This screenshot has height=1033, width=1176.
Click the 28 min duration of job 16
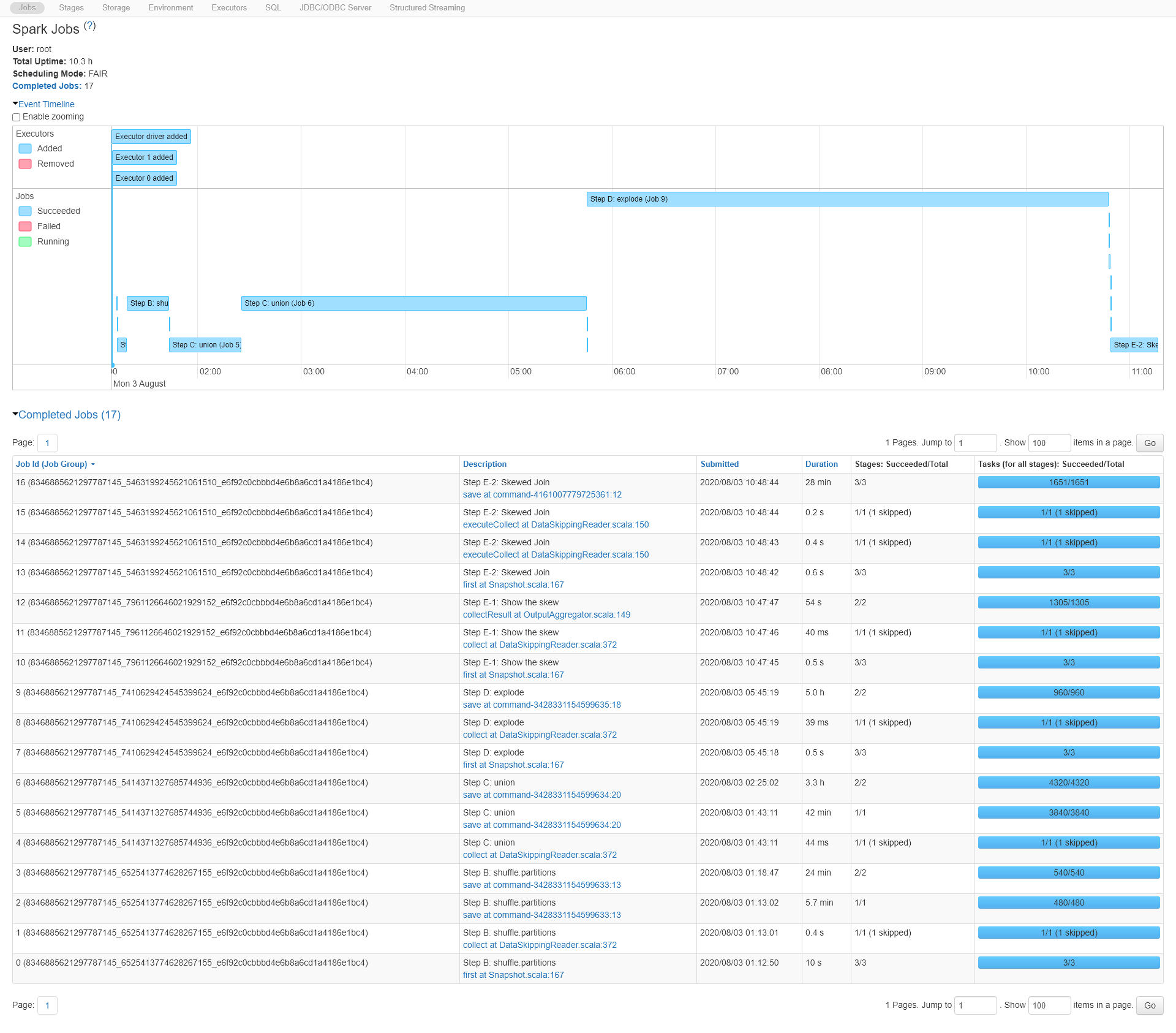(818, 482)
